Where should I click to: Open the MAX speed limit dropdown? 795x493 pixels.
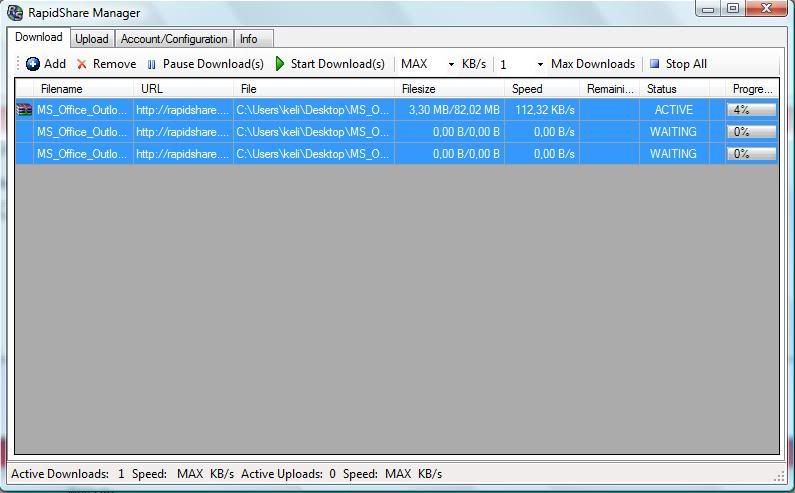451,64
